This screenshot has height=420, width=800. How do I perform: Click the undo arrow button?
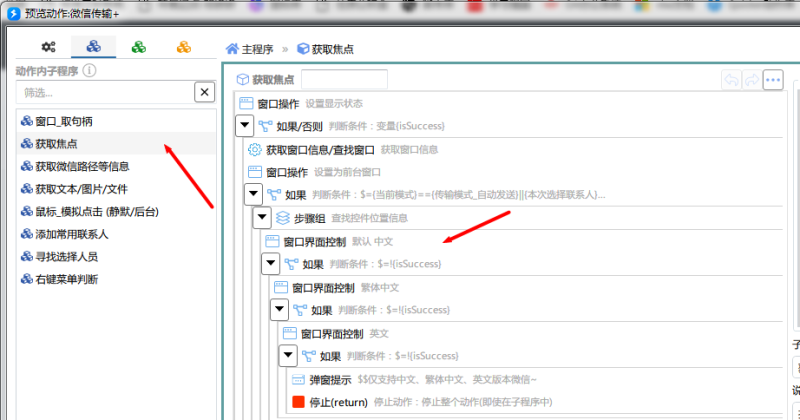click(731, 80)
